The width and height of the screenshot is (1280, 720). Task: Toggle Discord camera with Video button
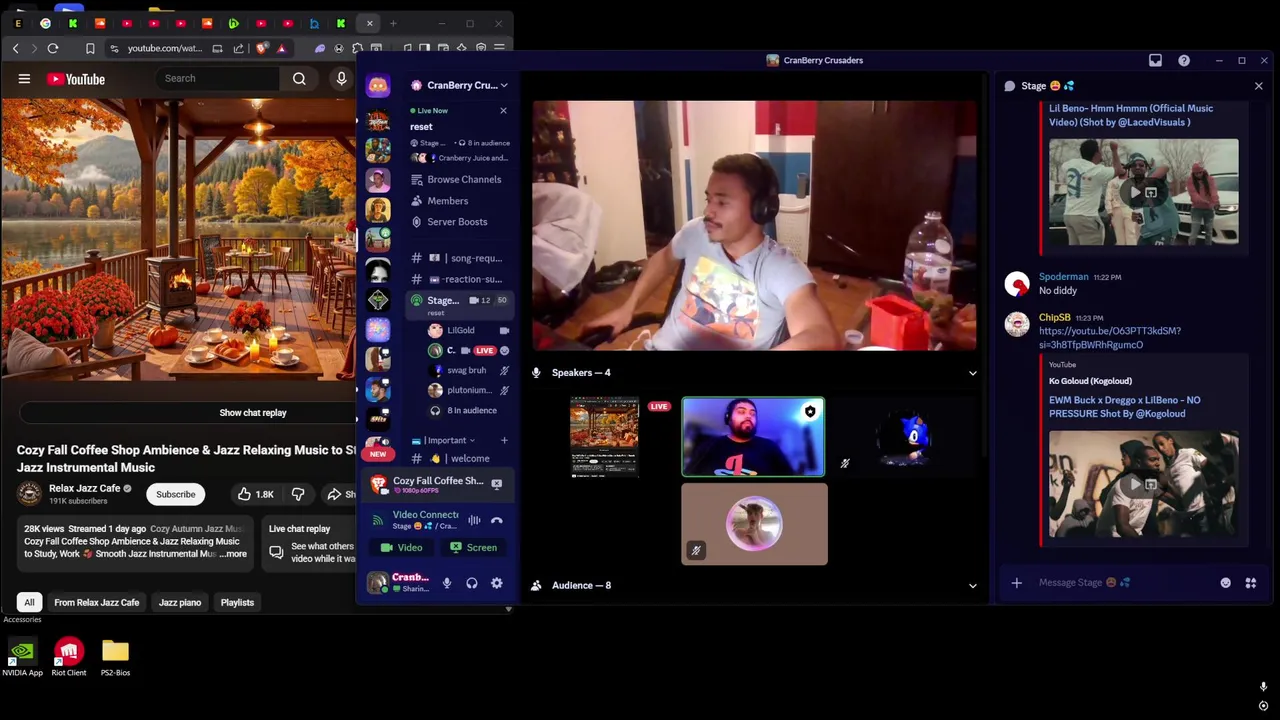coord(402,547)
